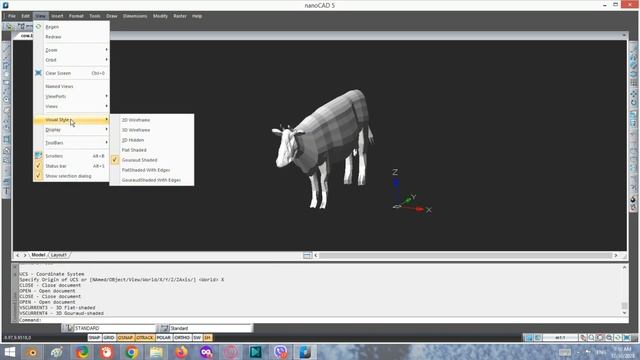Open the Tools menu

95,16
